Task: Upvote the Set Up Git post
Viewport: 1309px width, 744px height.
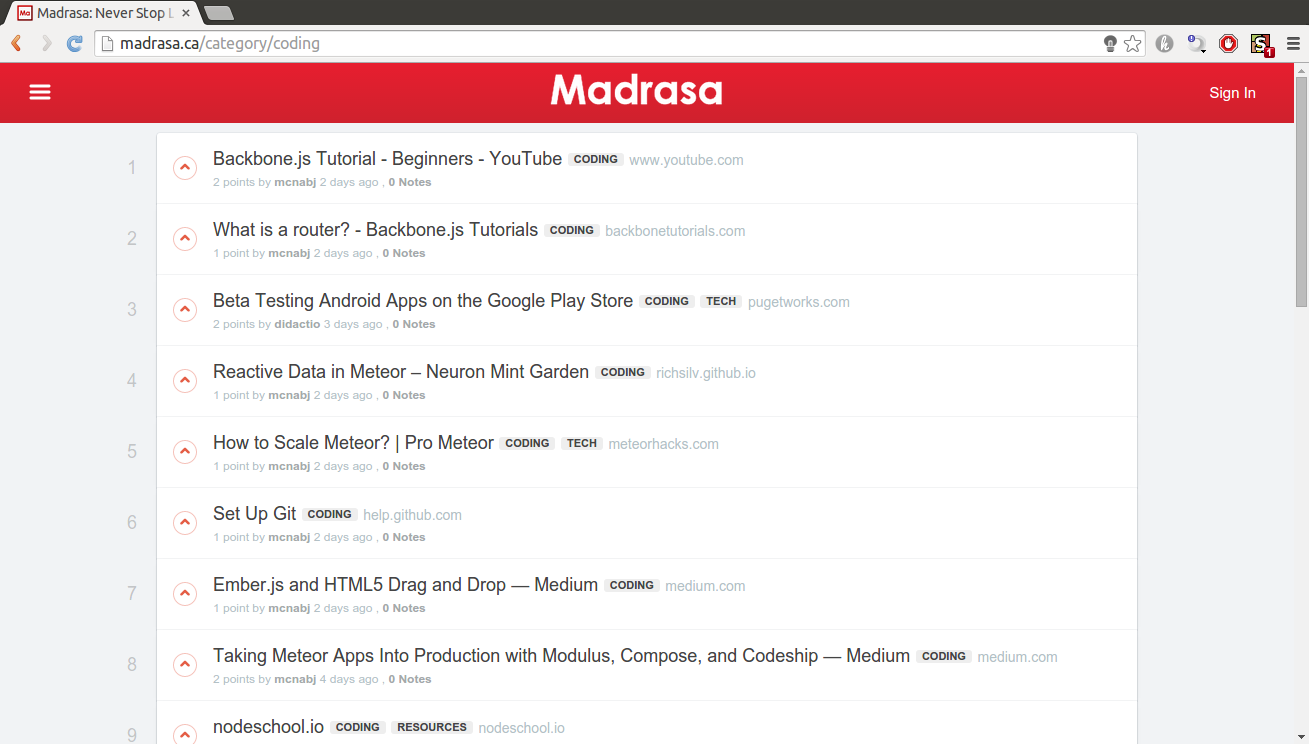Action: (185, 523)
